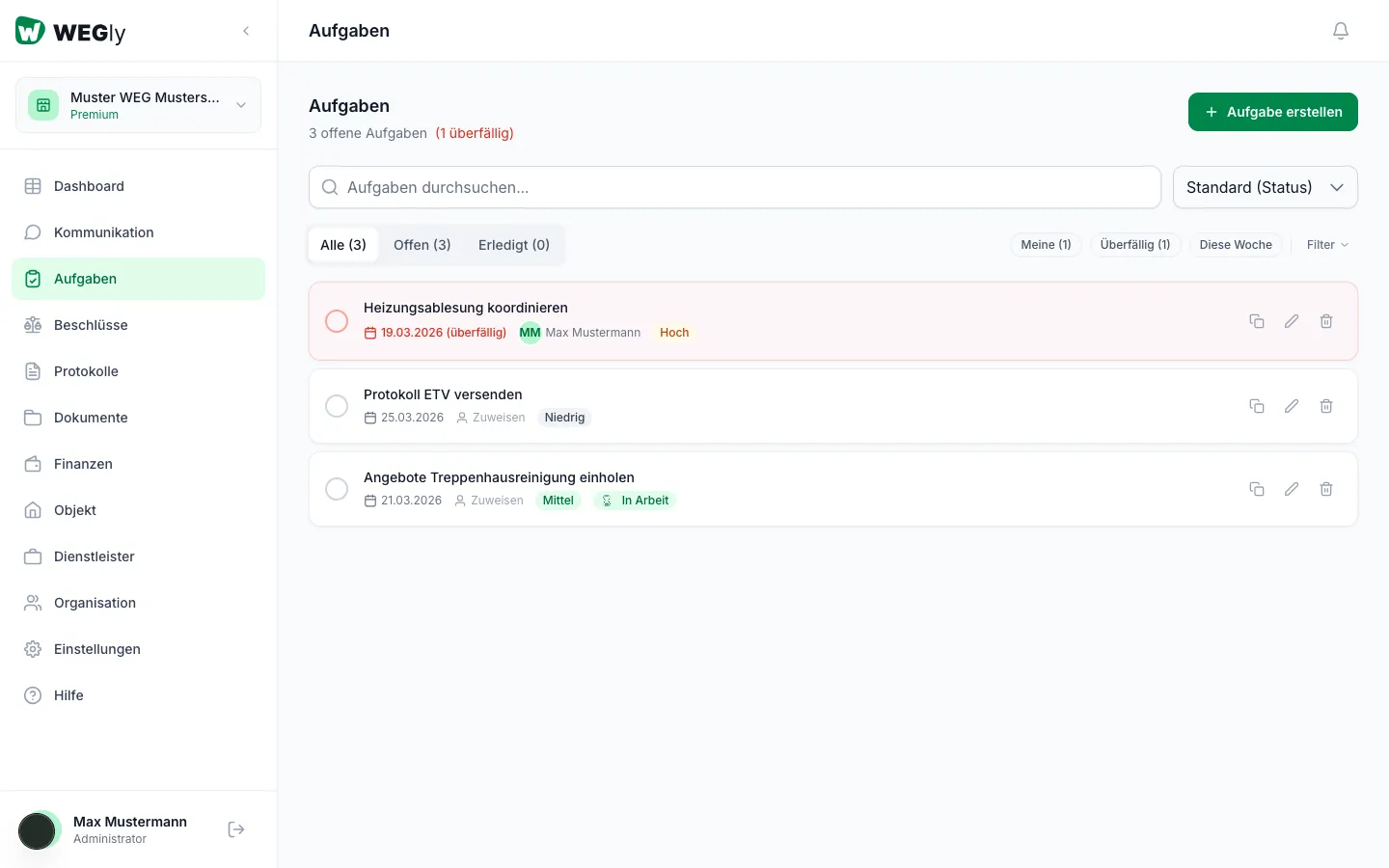
Task: Click the logout icon beside Max Mustermann
Action: 236,829
